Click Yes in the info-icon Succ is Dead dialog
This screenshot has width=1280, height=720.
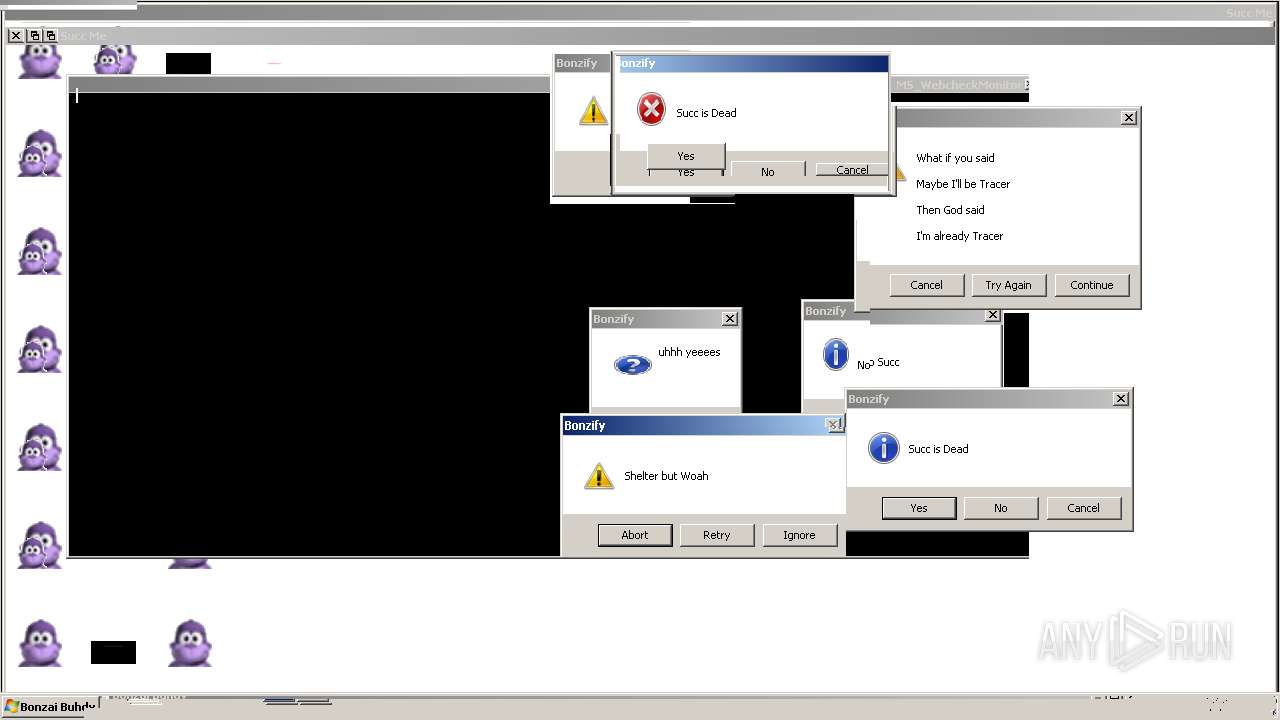[918, 508]
